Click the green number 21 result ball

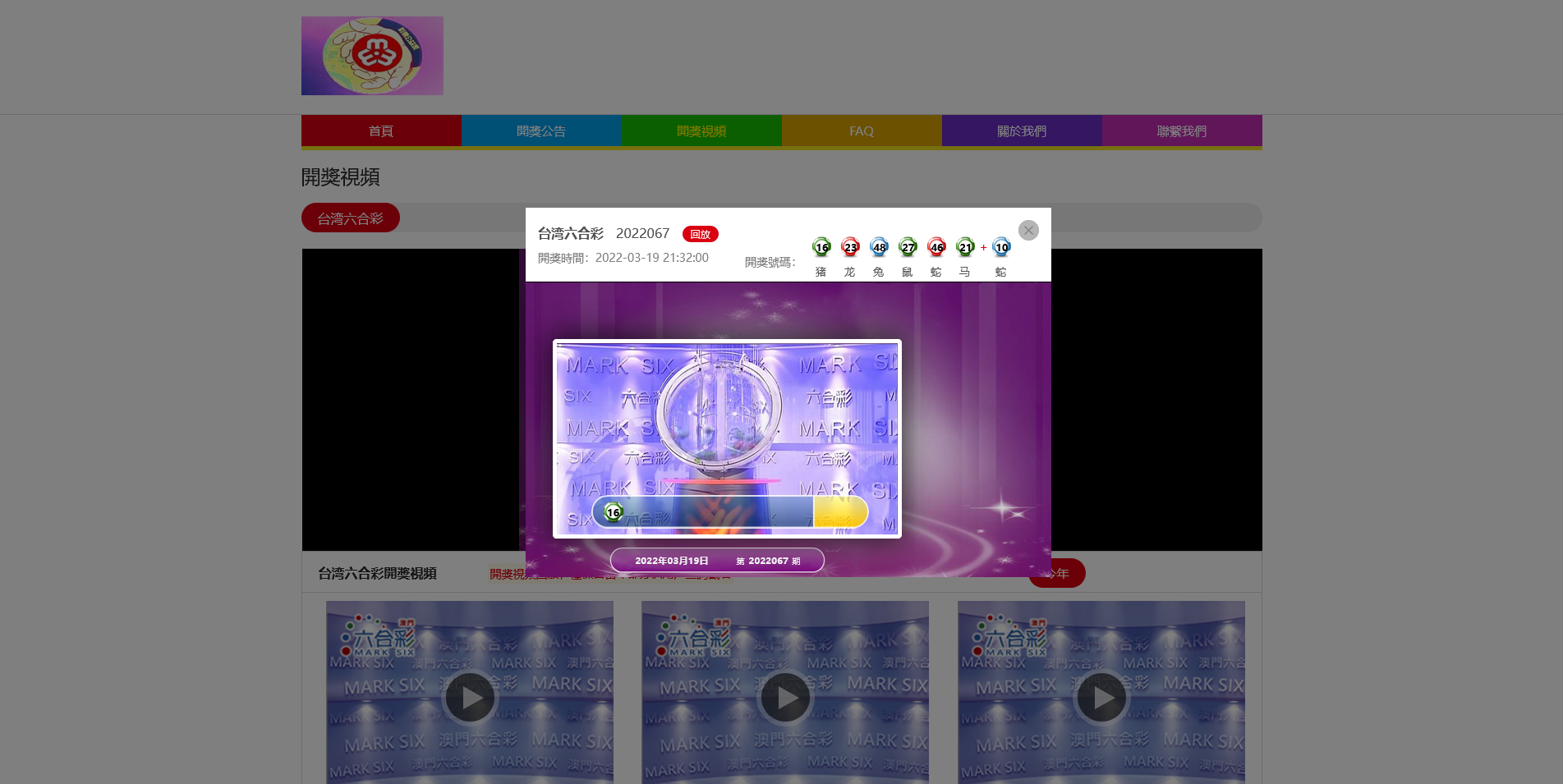pyautogui.click(x=965, y=247)
